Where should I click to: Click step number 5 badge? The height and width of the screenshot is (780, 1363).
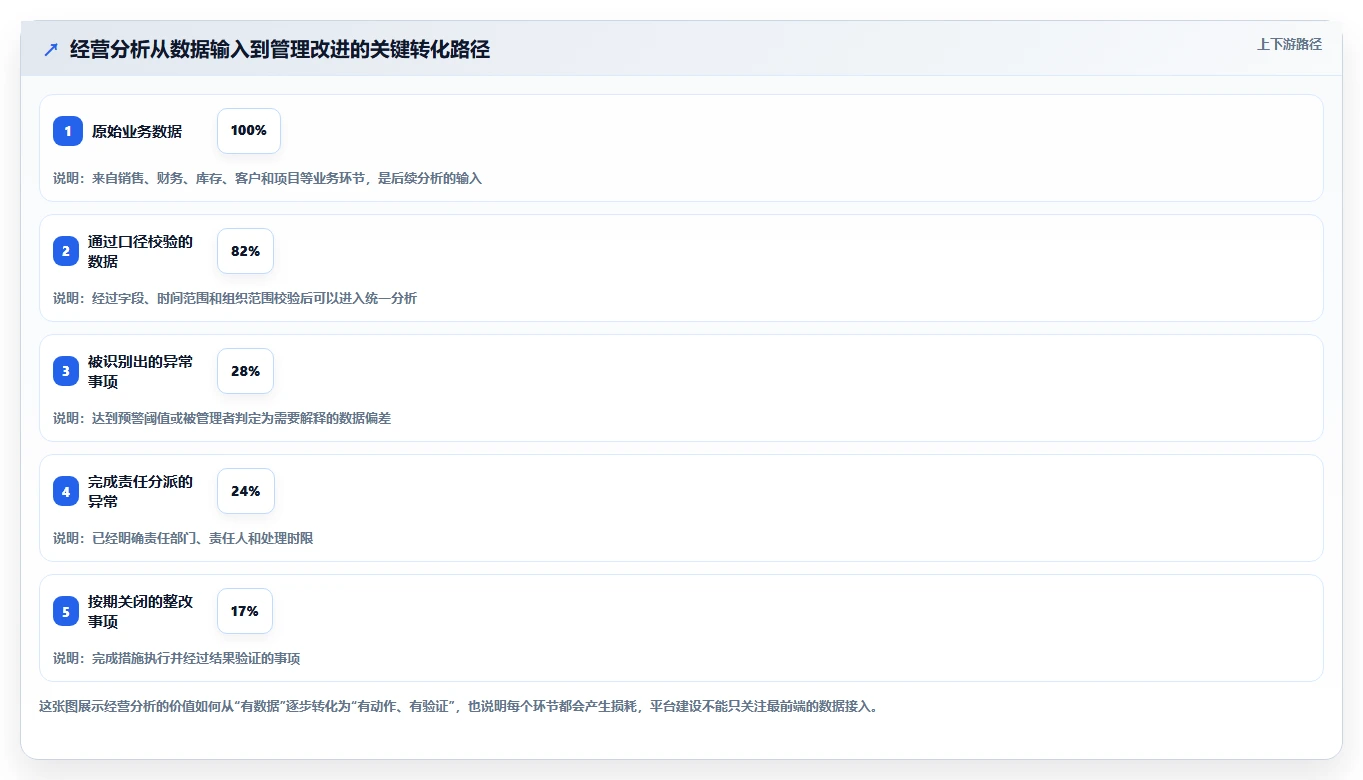(66, 611)
